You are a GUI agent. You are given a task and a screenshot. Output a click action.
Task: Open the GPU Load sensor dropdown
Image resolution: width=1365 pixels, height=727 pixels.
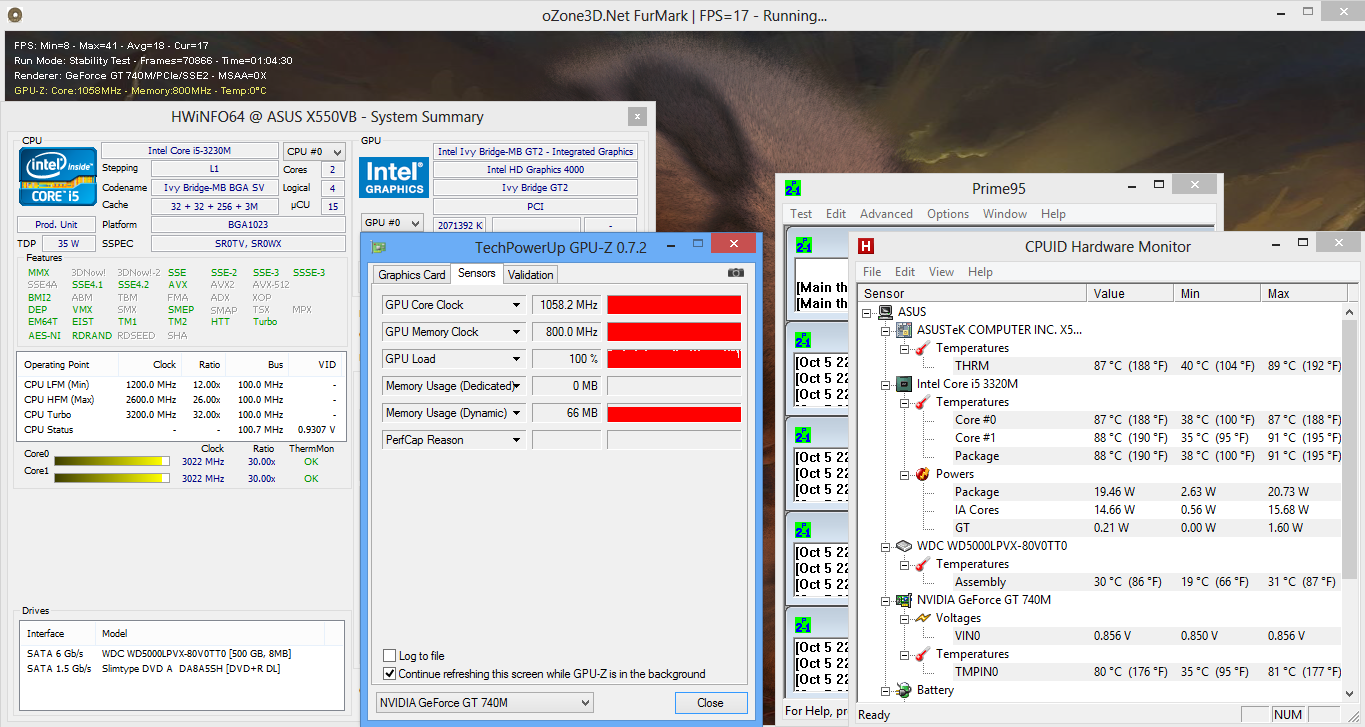click(517, 359)
